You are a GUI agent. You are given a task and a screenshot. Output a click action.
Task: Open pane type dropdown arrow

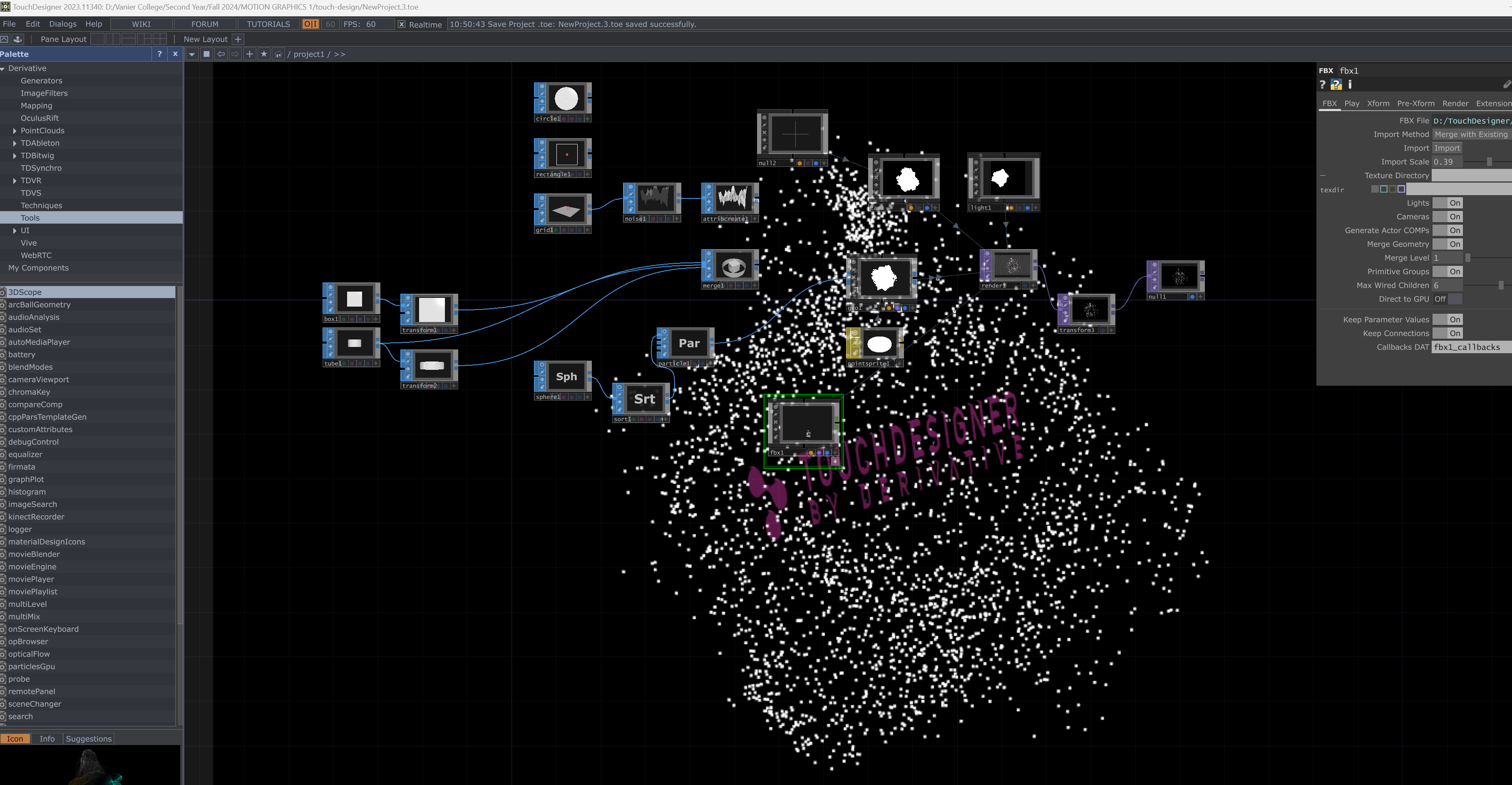point(192,54)
